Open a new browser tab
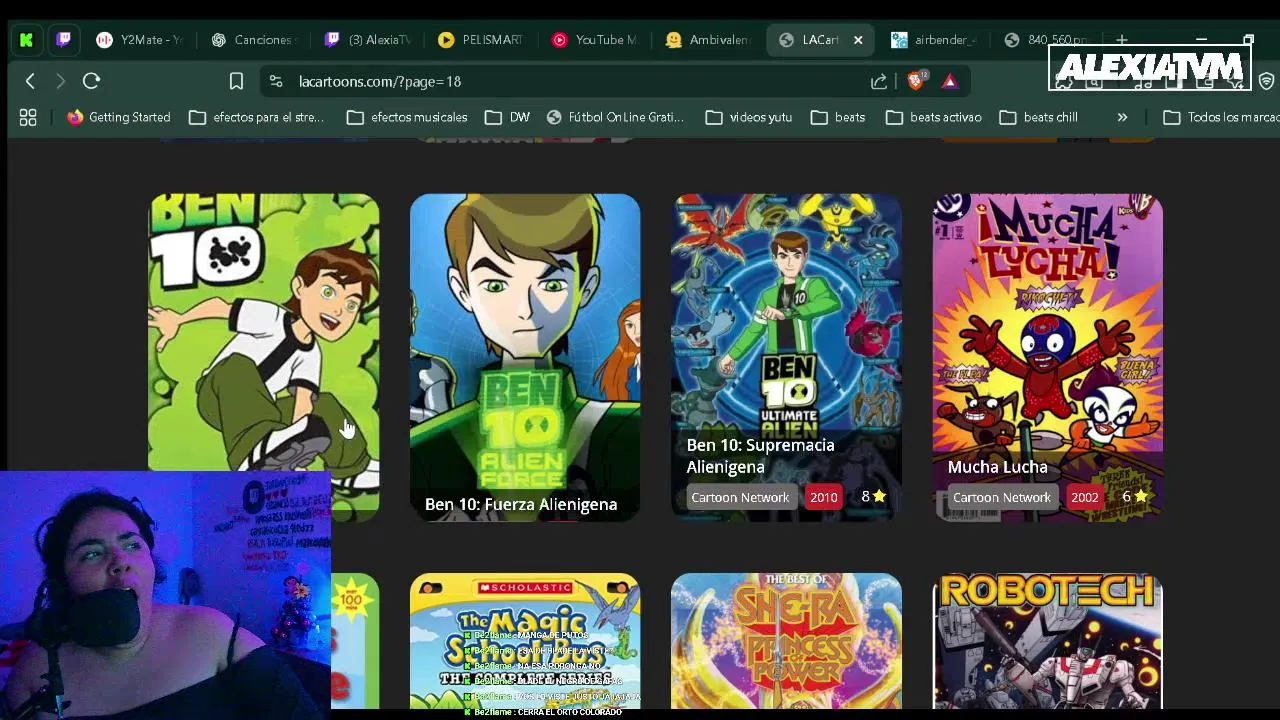Screen dimensions: 1280x720 1122,40
